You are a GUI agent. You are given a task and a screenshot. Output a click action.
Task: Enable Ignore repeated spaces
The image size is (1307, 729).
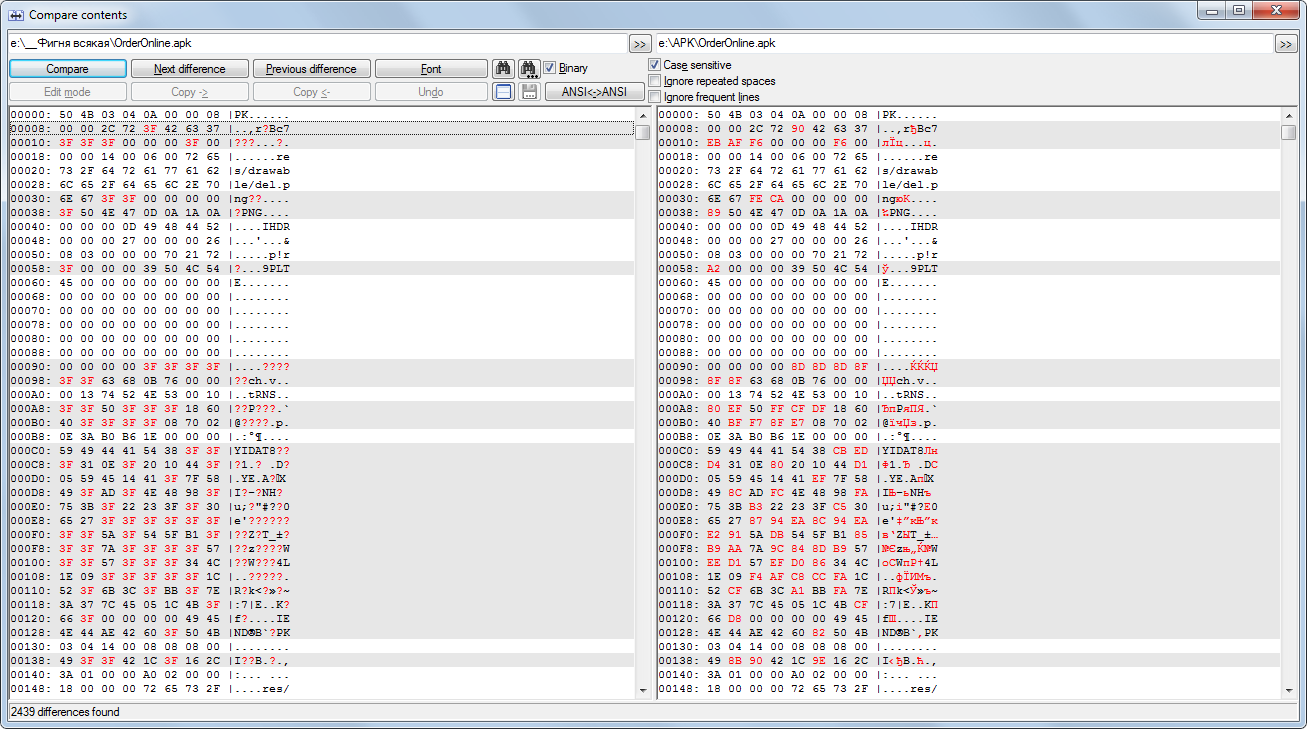tap(655, 81)
